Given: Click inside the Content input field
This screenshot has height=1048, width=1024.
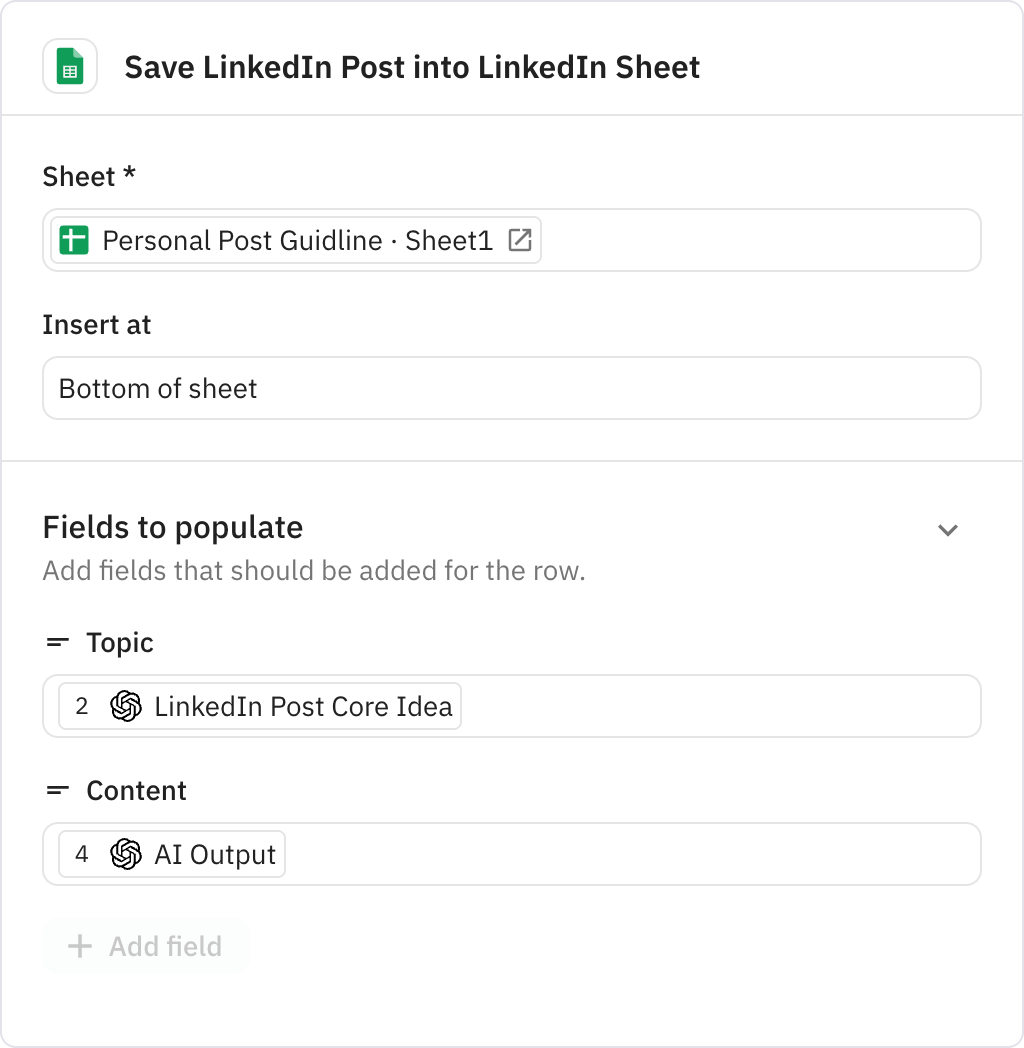Looking at the screenshot, I should [700, 854].
